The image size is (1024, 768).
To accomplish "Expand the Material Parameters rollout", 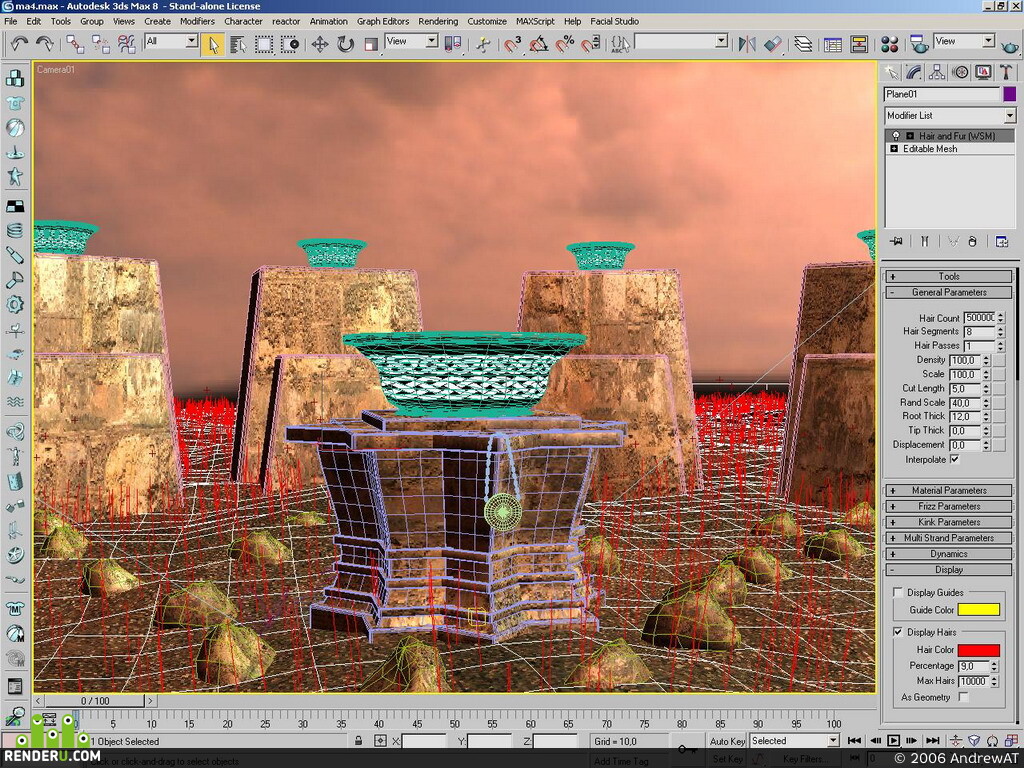I will (x=948, y=490).
